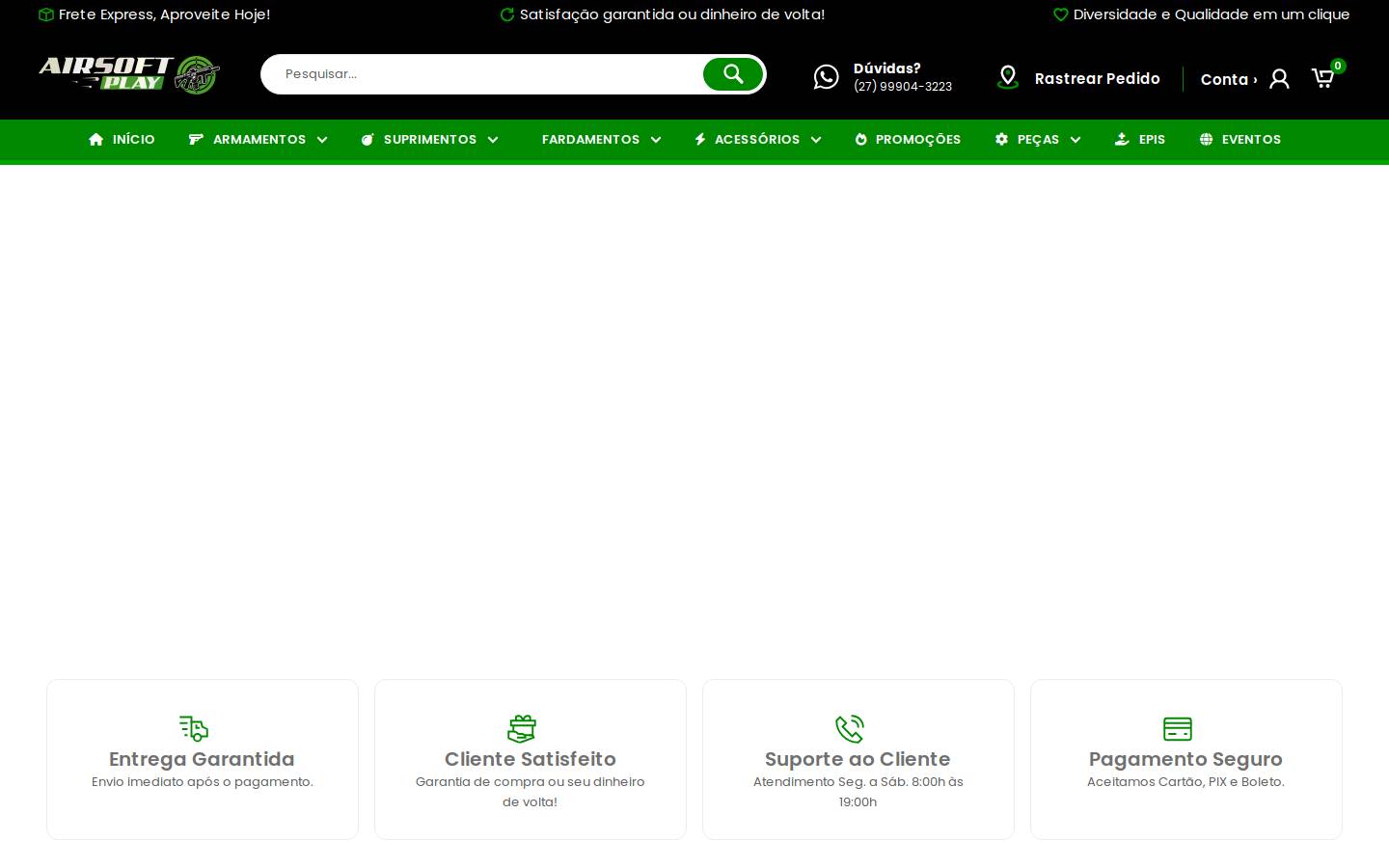Expand the ACESSÓRIOS dropdown chevron
The image size is (1389, 868).
(x=816, y=140)
